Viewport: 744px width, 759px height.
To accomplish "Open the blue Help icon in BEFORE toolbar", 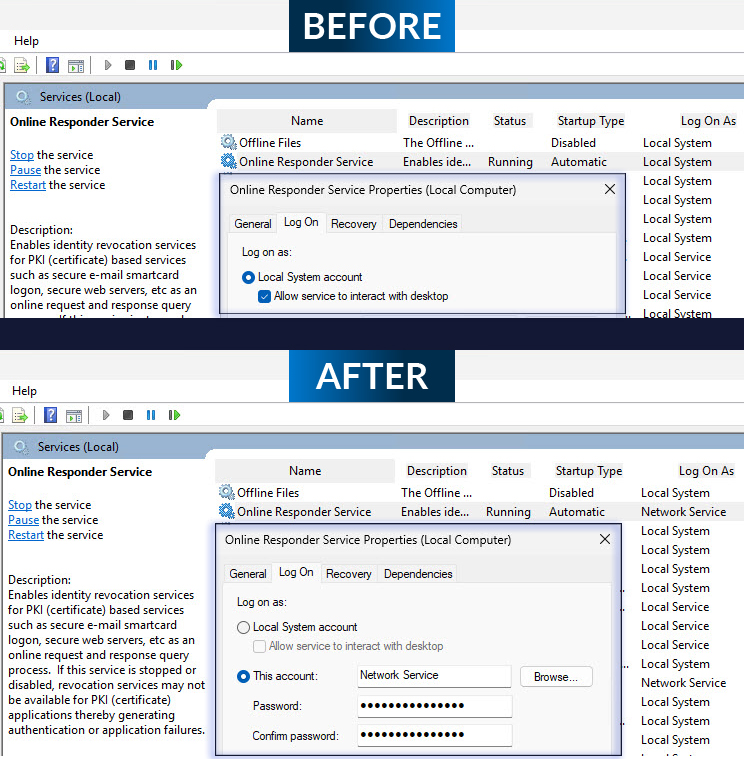I will (x=52, y=65).
